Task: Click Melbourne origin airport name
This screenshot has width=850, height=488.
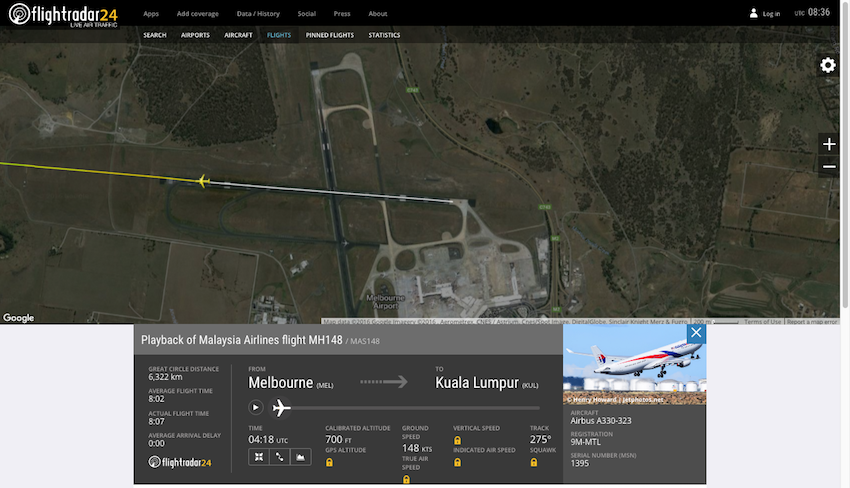Action: pos(280,383)
